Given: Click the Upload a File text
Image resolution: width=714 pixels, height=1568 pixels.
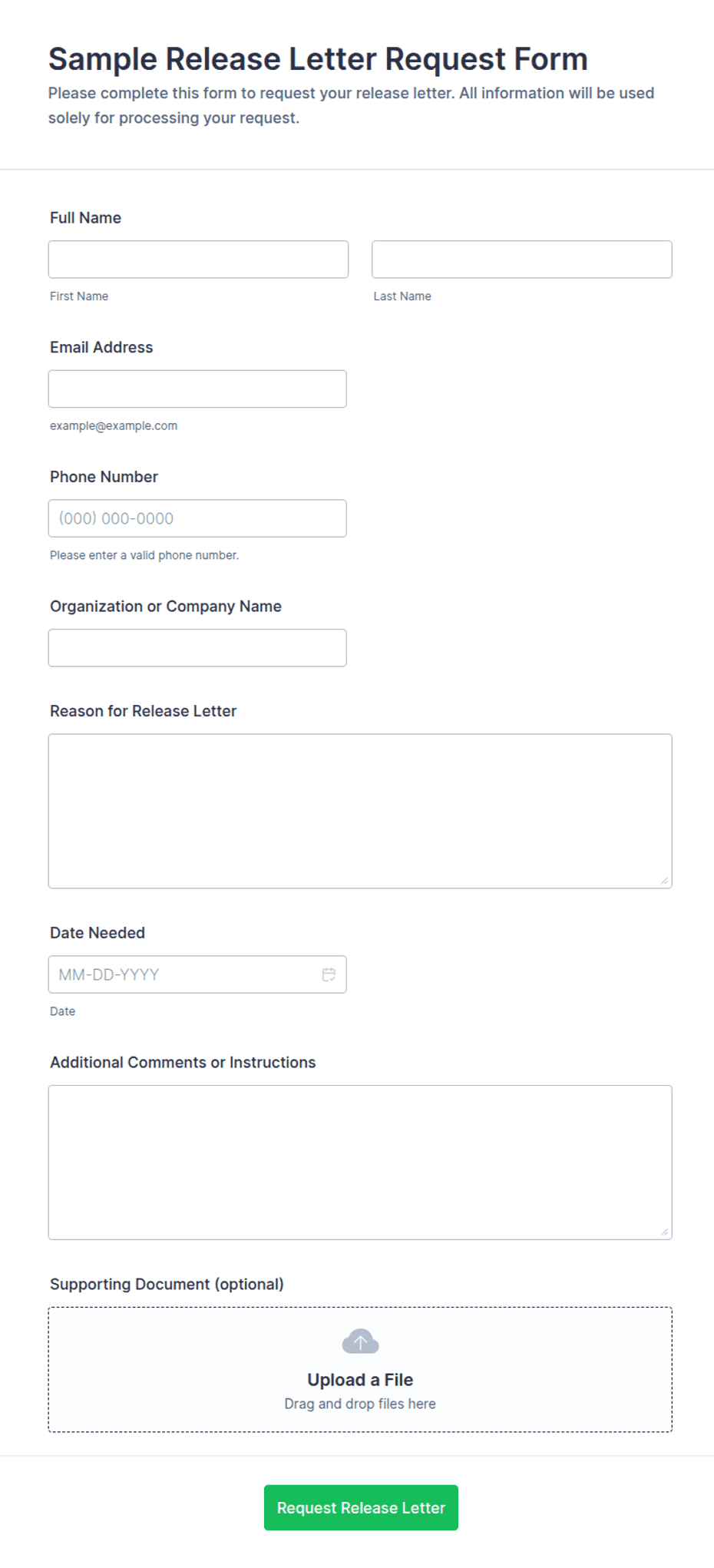Looking at the screenshot, I should pos(360,1380).
